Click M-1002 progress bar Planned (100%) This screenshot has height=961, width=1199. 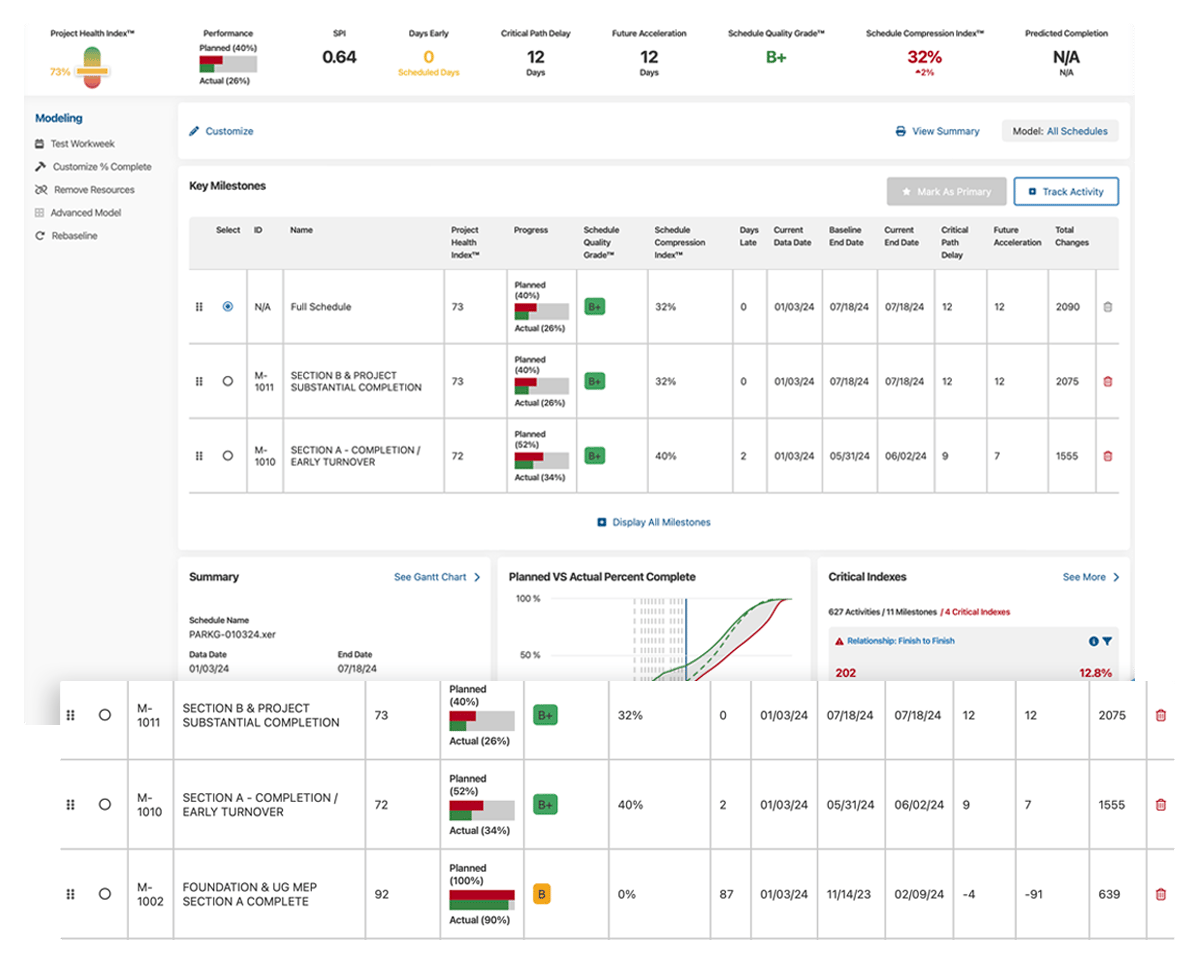pyautogui.click(x=482, y=900)
